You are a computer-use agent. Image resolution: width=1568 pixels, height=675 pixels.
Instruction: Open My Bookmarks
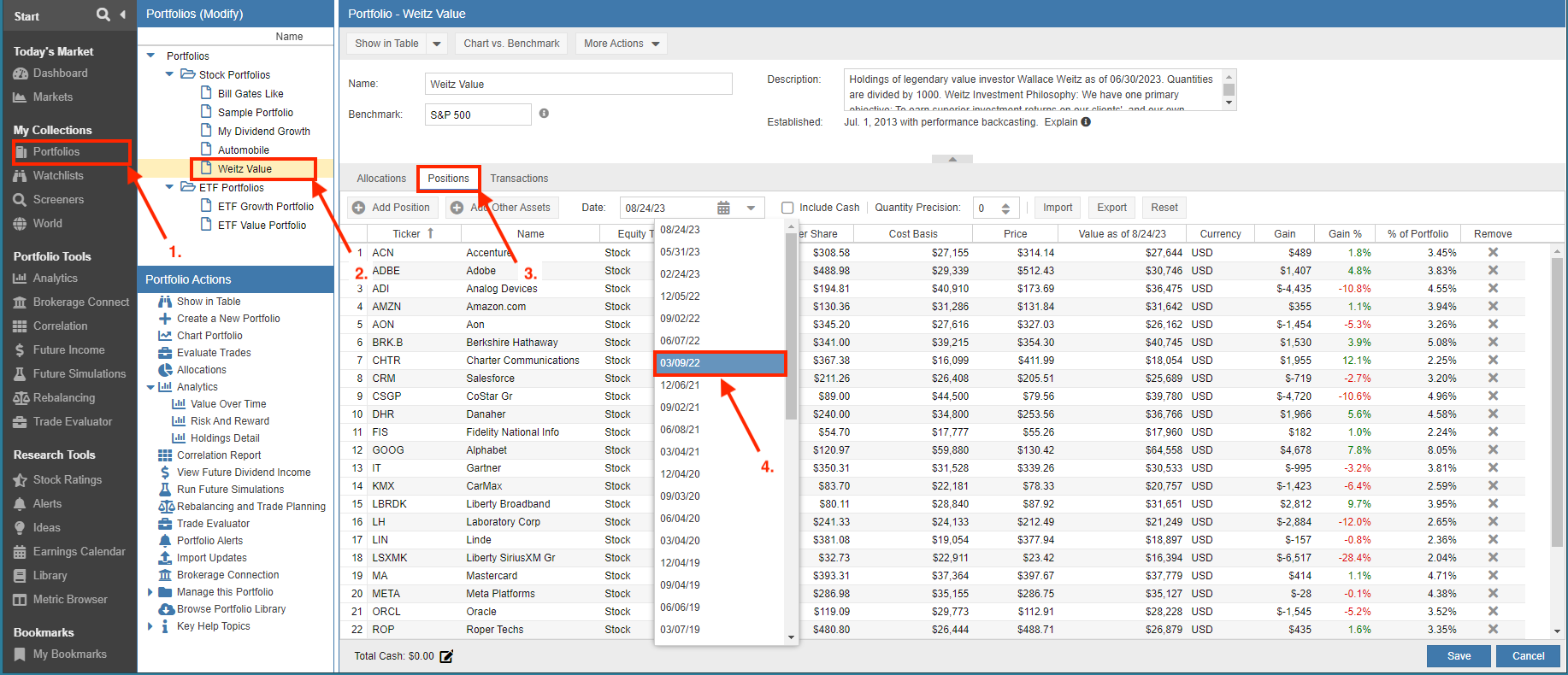coord(69,654)
